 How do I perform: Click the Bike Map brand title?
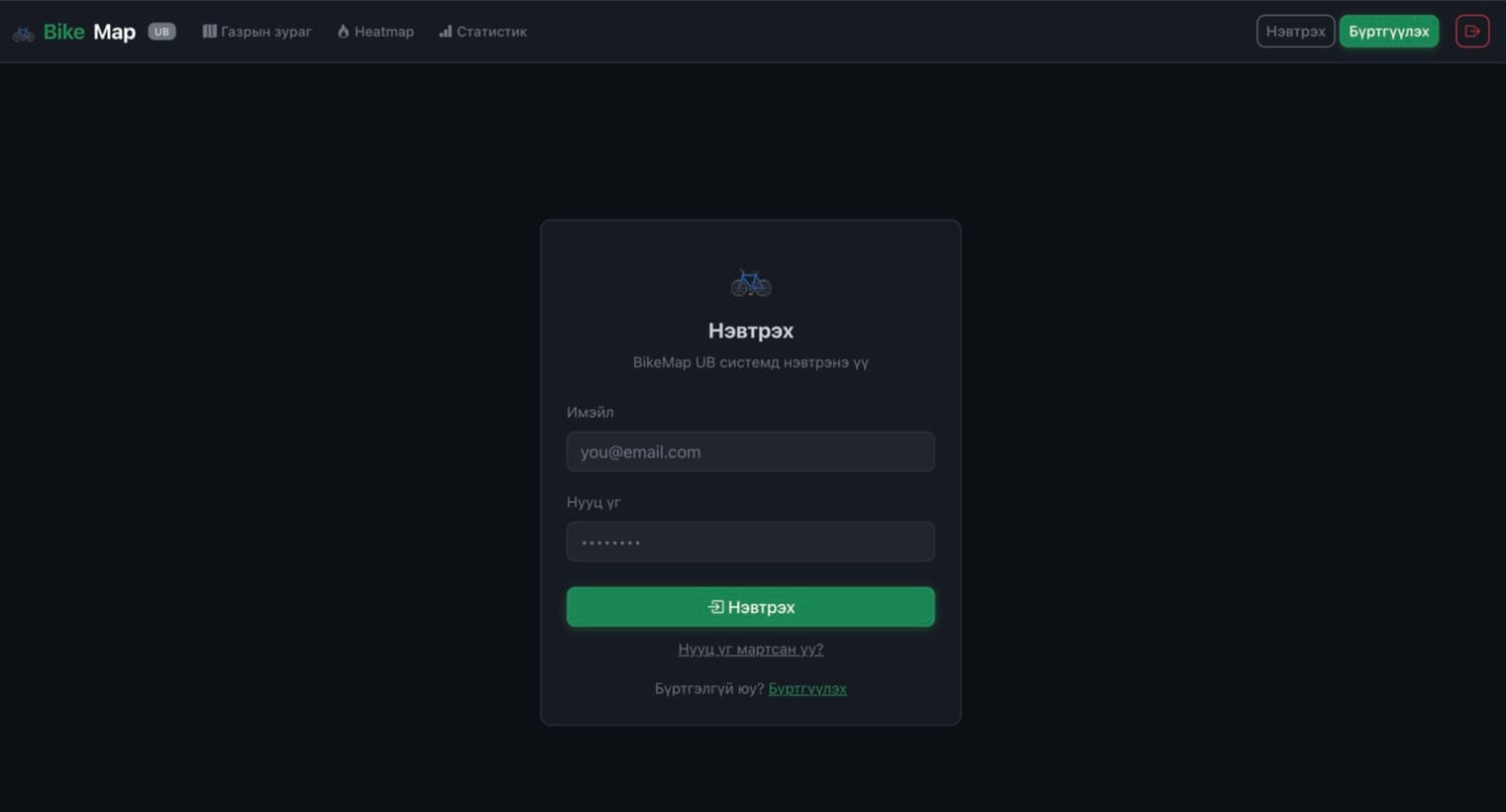[x=89, y=32]
